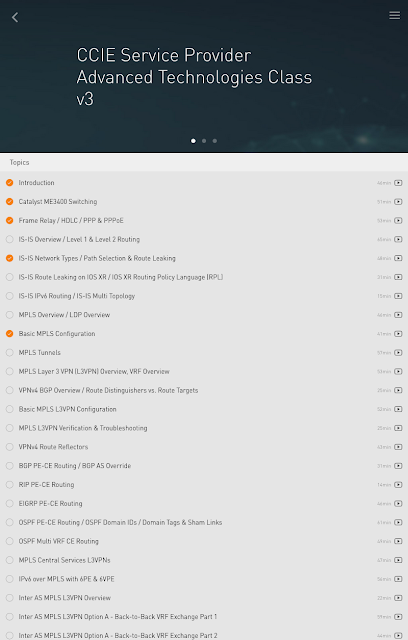Play the Frame Relay / HDLC video icon
Viewport: 408px width, 640px height.
pos(398,220)
